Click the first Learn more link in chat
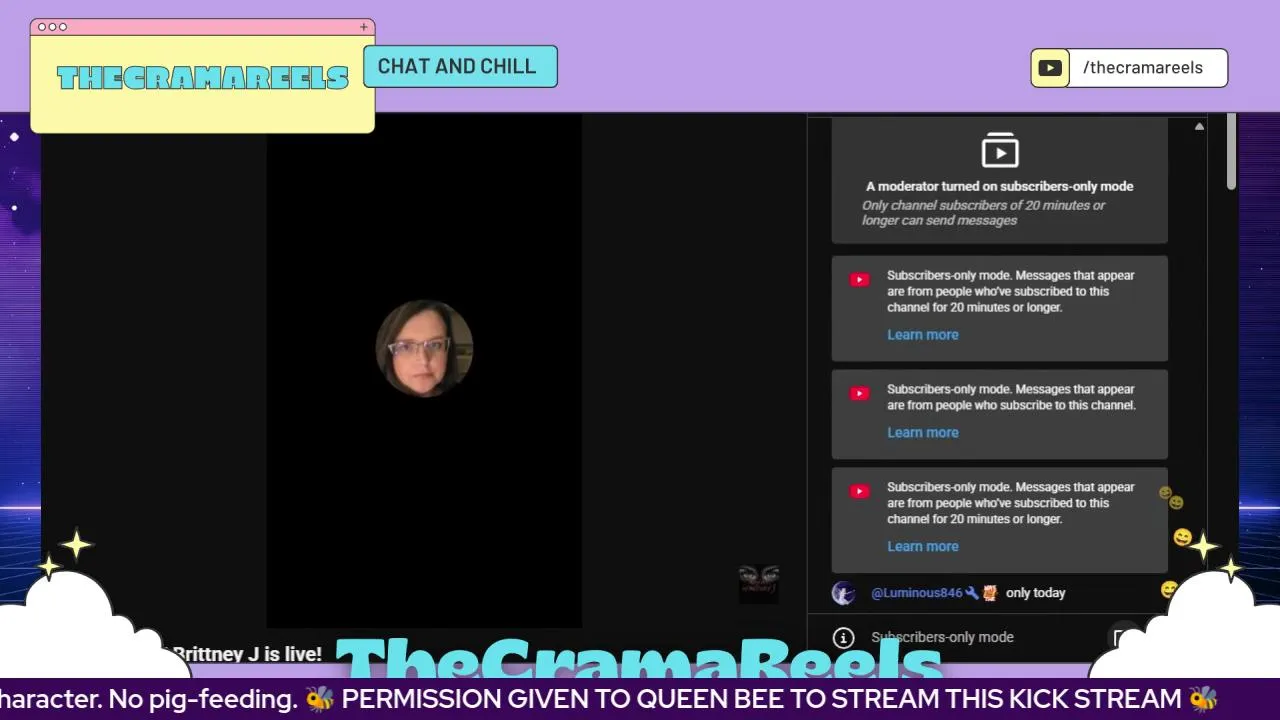Screen dimensions: 1280x720 [922, 335]
